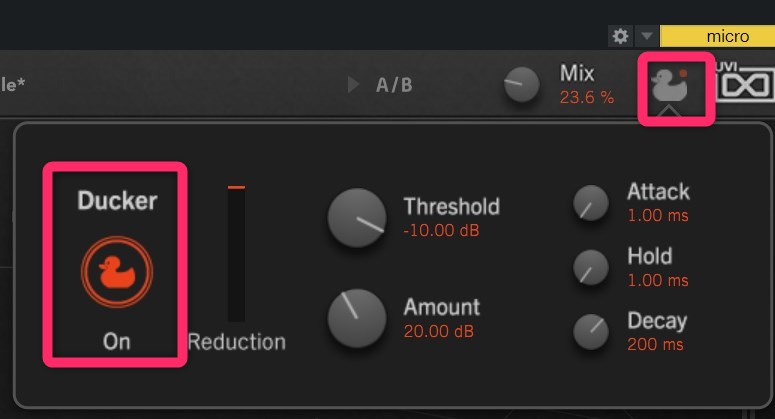Click the Amount value 20.00 dB

click(x=438, y=331)
